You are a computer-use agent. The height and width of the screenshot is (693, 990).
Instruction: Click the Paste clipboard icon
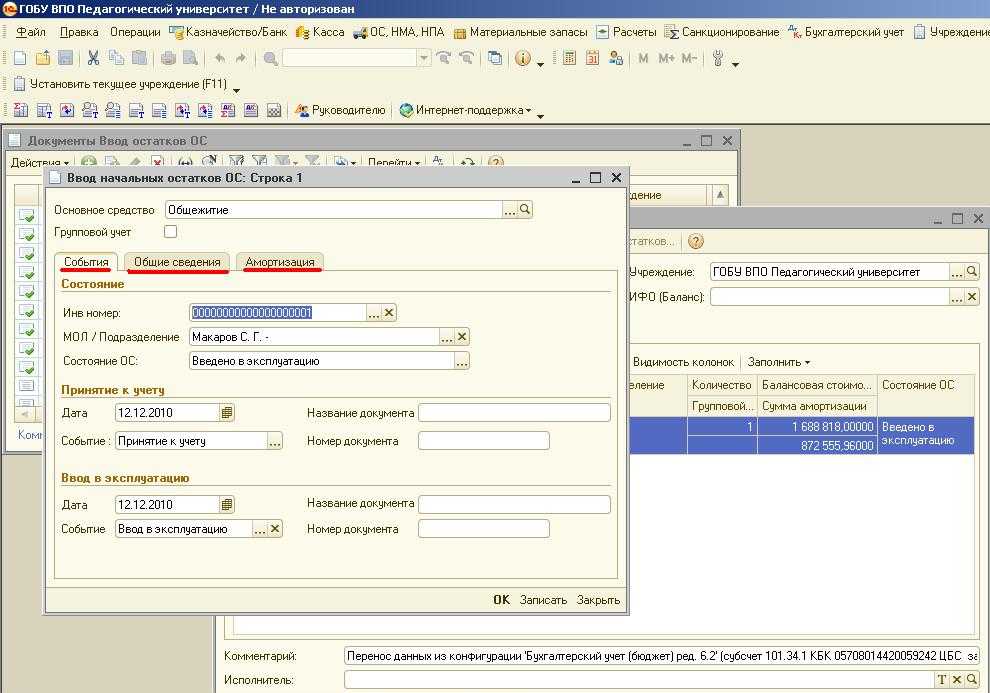(x=140, y=59)
